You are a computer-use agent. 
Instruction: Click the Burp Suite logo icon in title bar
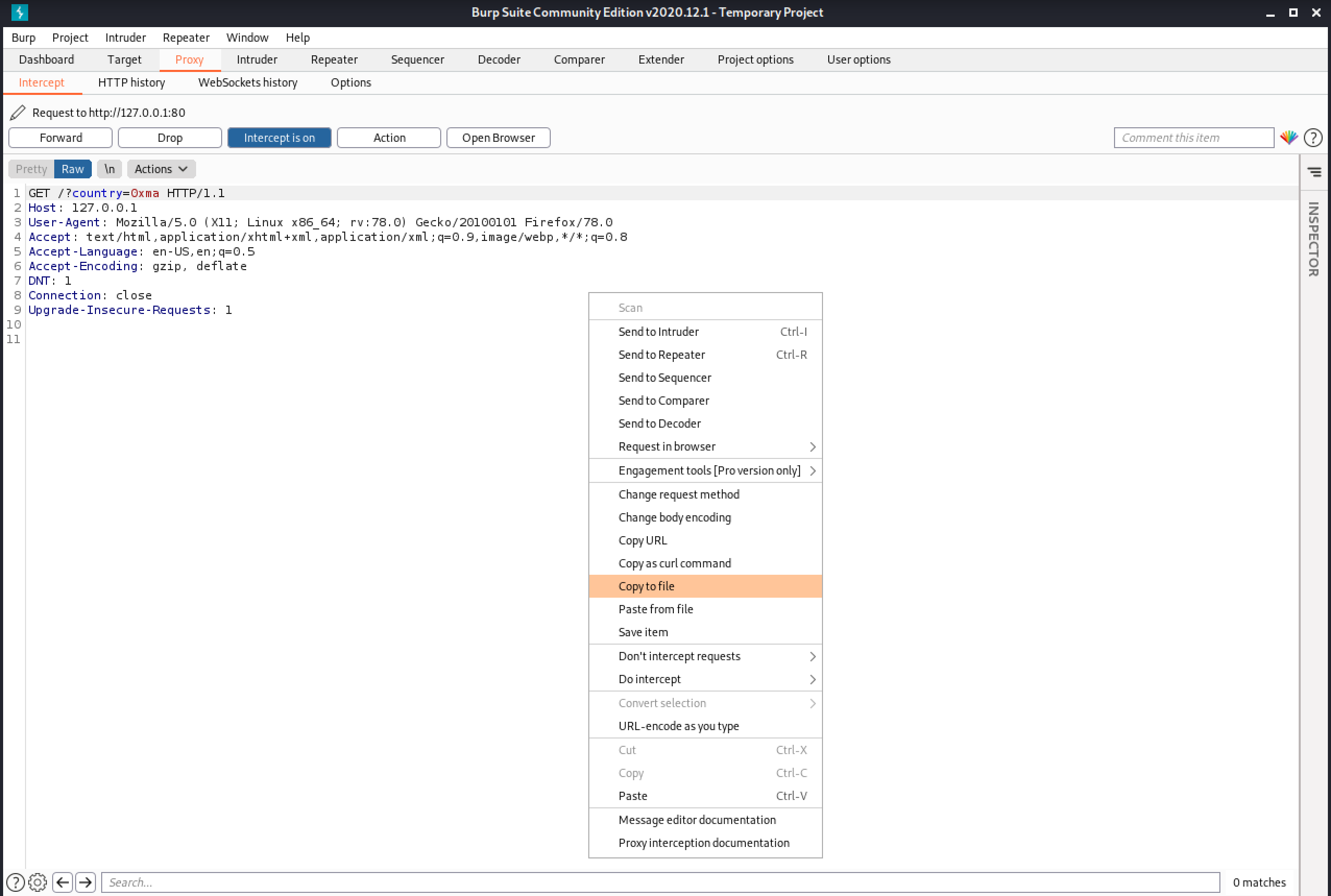click(x=19, y=12)
